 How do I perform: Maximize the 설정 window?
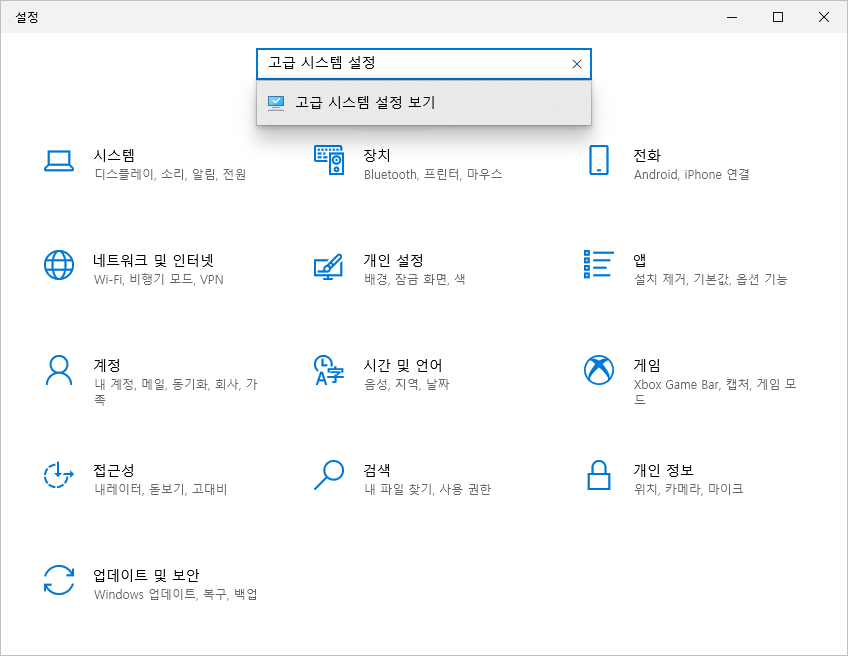778,17
